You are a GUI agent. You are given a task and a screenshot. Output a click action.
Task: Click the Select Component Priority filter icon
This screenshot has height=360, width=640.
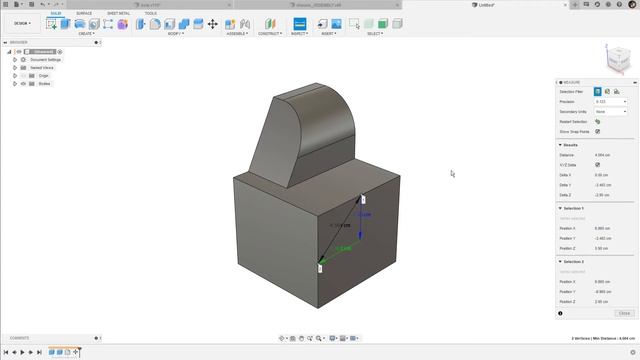click(397, 24)
